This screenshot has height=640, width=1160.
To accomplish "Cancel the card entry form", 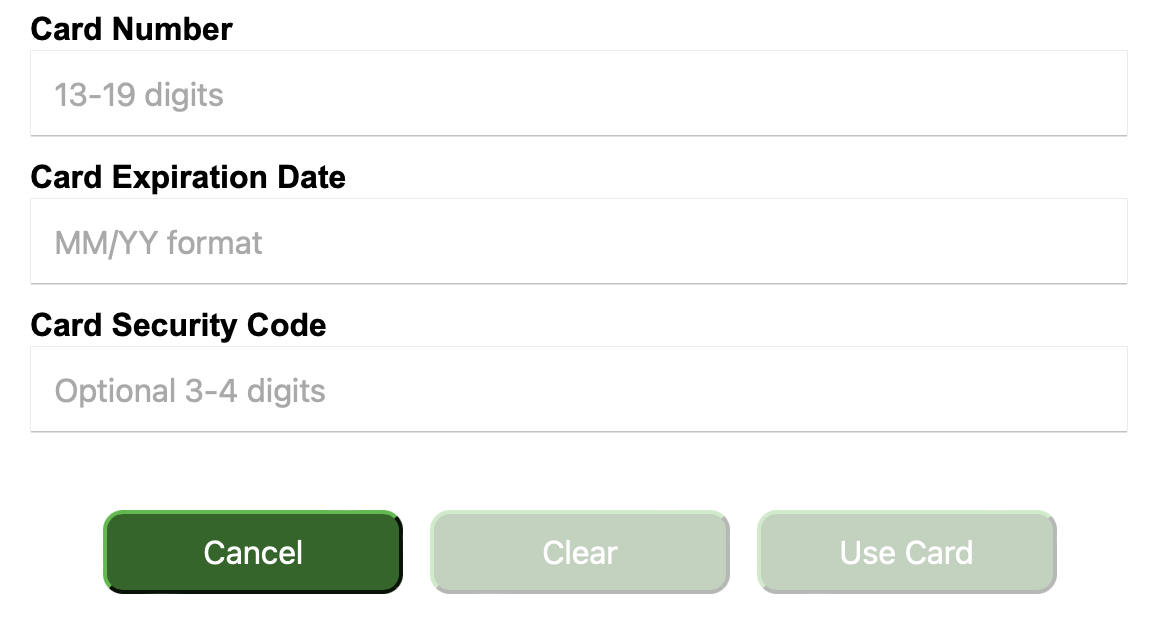I will tap(253, 552).
